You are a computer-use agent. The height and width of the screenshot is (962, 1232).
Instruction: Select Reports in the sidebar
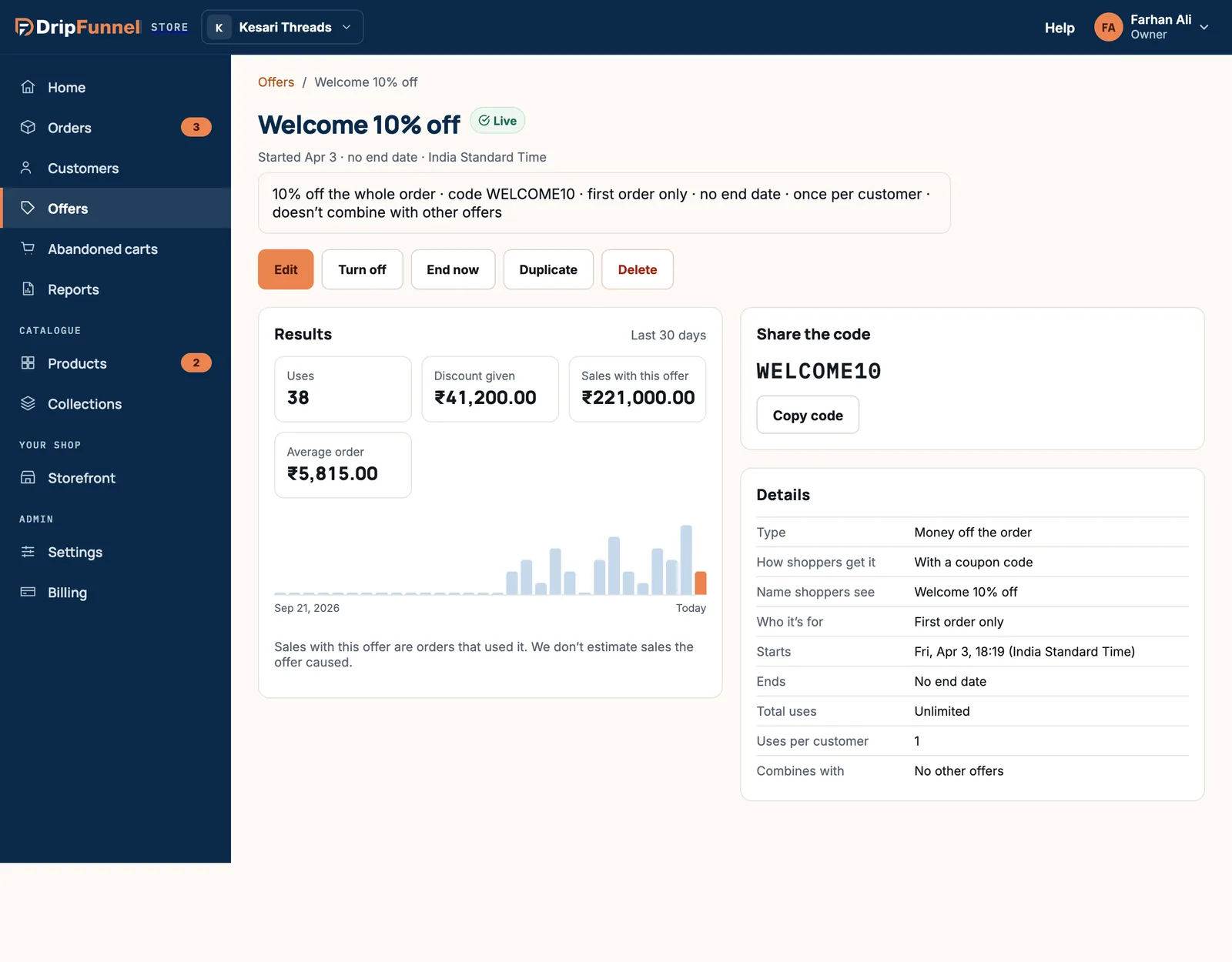click(x=115, y=289)
